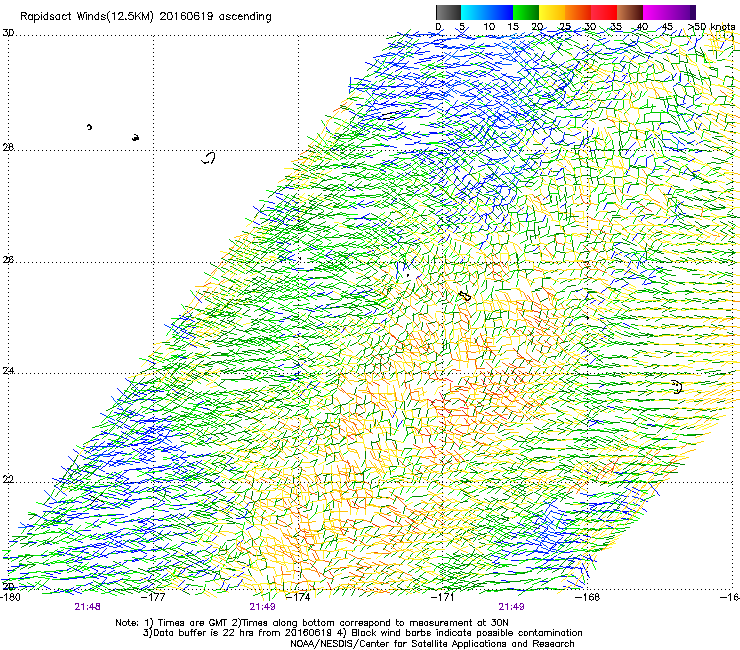Click the "45" legend scale label

pos(667,27)
